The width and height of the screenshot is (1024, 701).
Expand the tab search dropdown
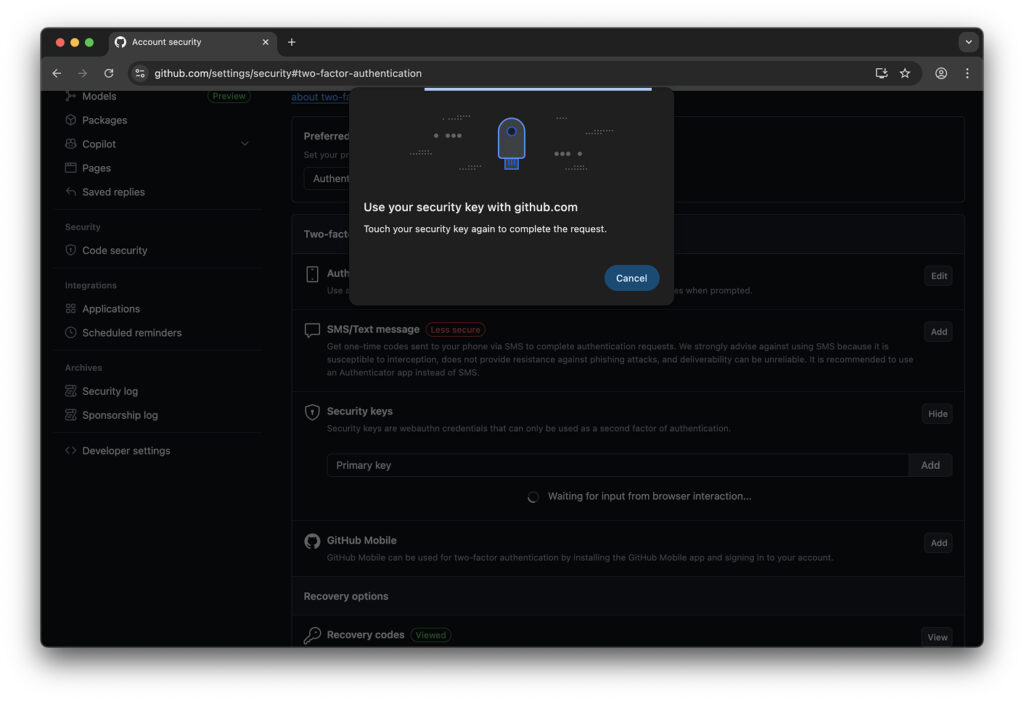click(x=968, y=42)
